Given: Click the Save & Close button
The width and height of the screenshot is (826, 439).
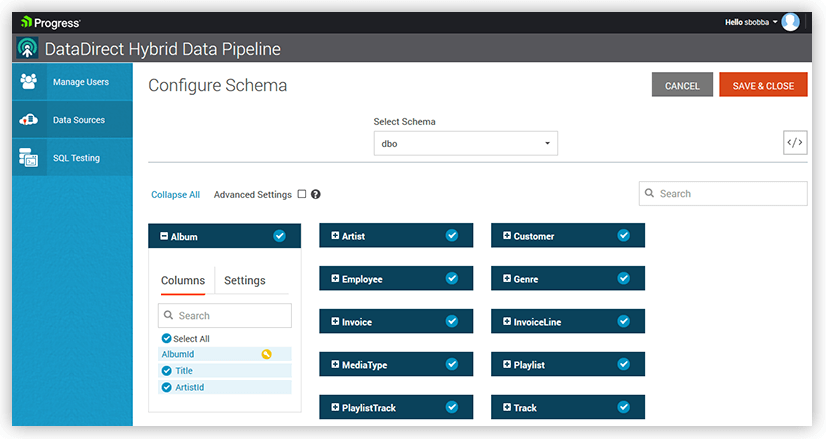Looking at the screenshot, I should 763,86.
